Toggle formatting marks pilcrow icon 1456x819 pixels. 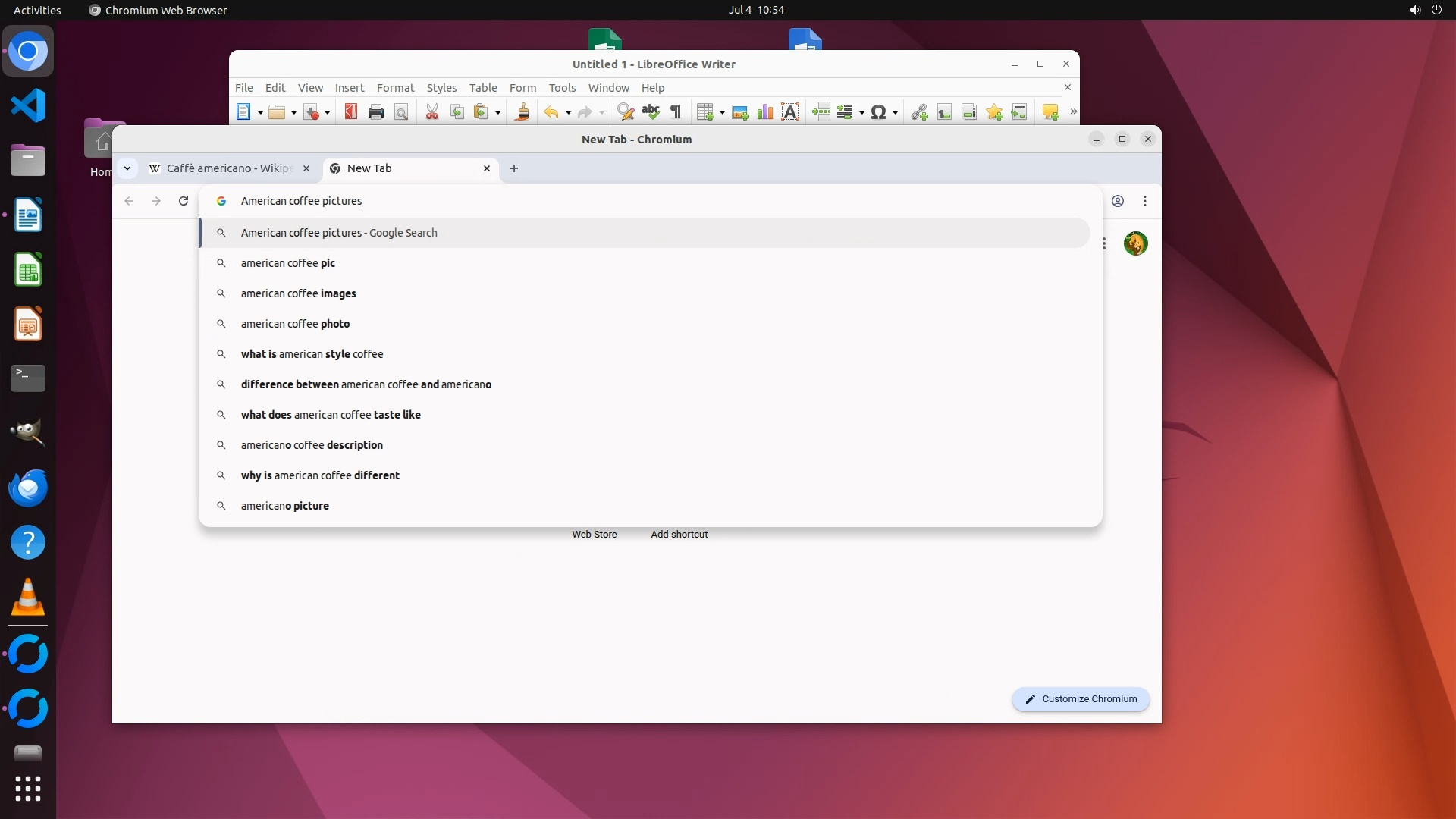click(676, 112)
